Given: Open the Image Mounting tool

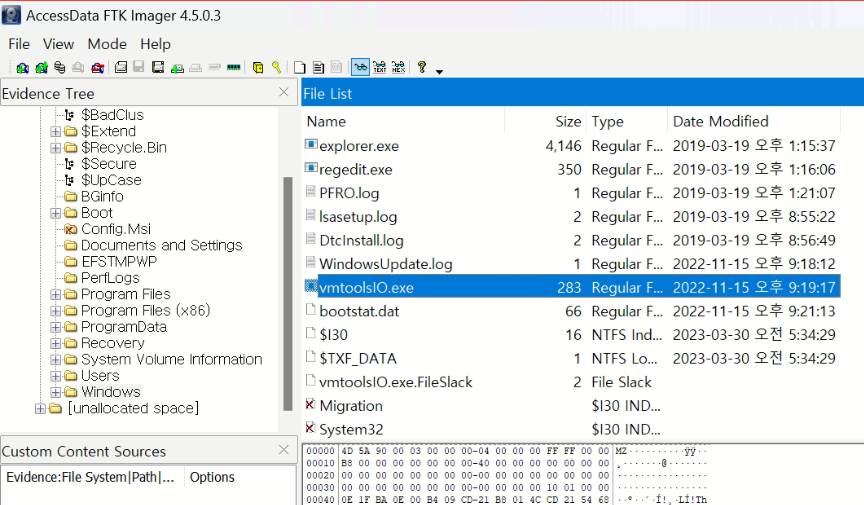Looking at the screenshot, I should (60, 68).
